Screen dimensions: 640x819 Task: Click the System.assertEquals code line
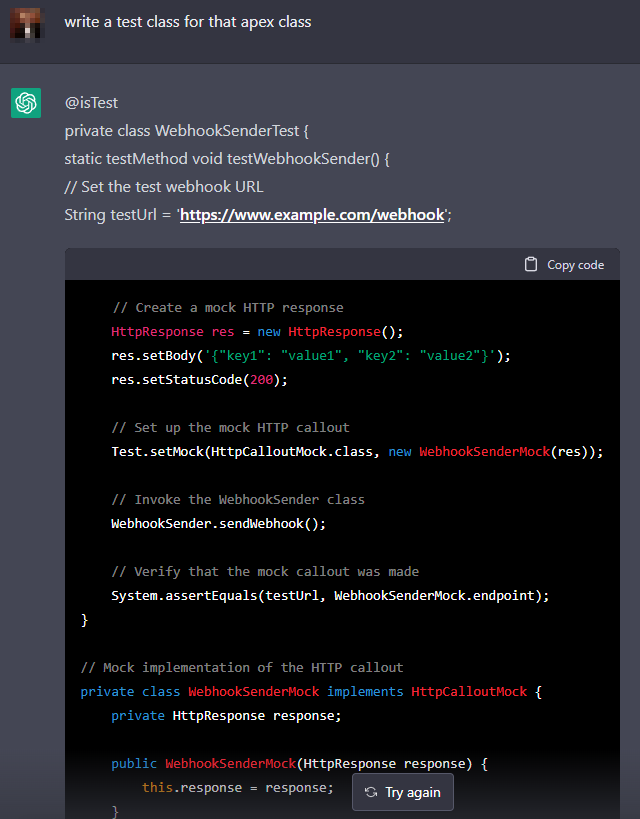pyautogui.click(x=330, y=596)
